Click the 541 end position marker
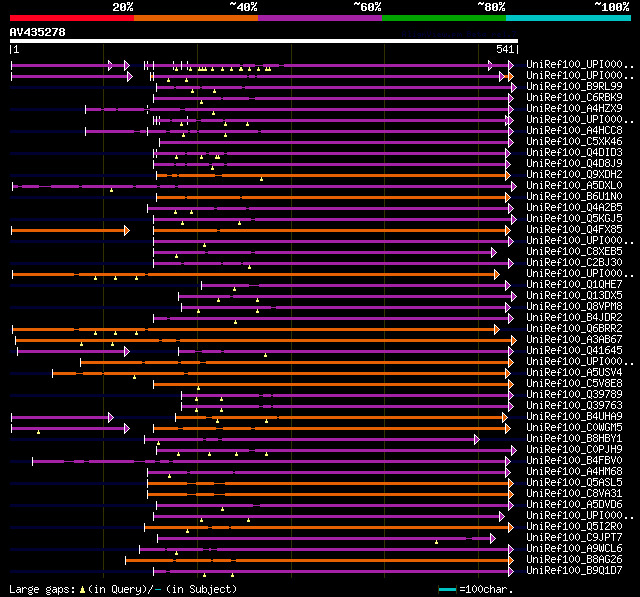640x597 pixels. pos(505,49)
